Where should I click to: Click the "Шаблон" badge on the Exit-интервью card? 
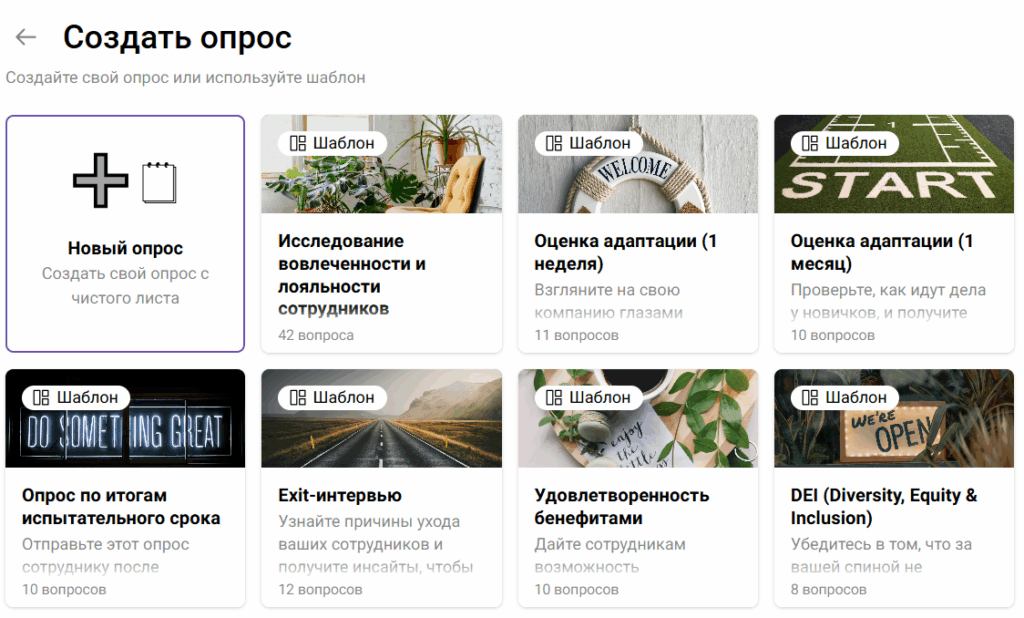click(x=333, y=397)
